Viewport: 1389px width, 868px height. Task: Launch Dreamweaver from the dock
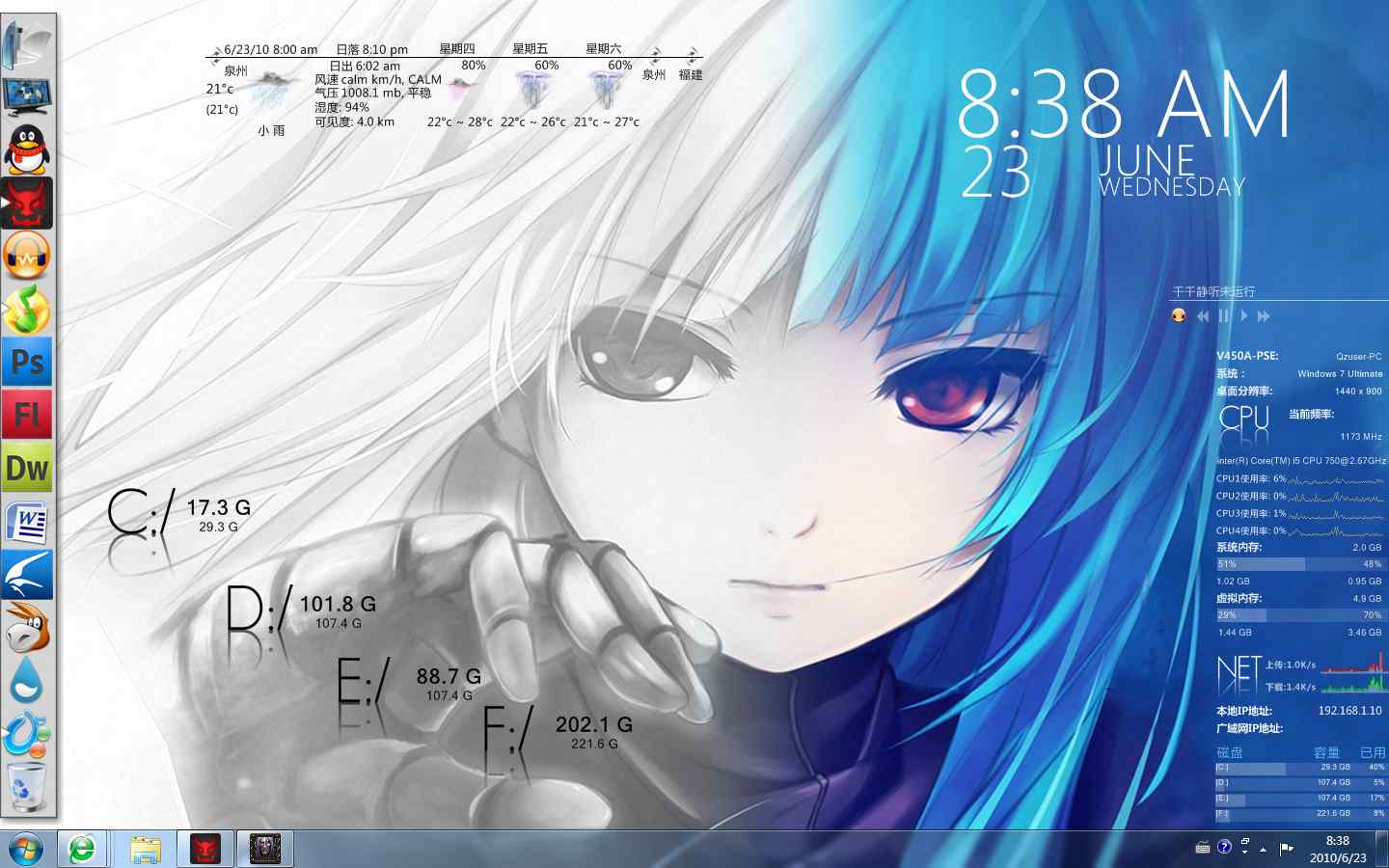tap(27, 468)
